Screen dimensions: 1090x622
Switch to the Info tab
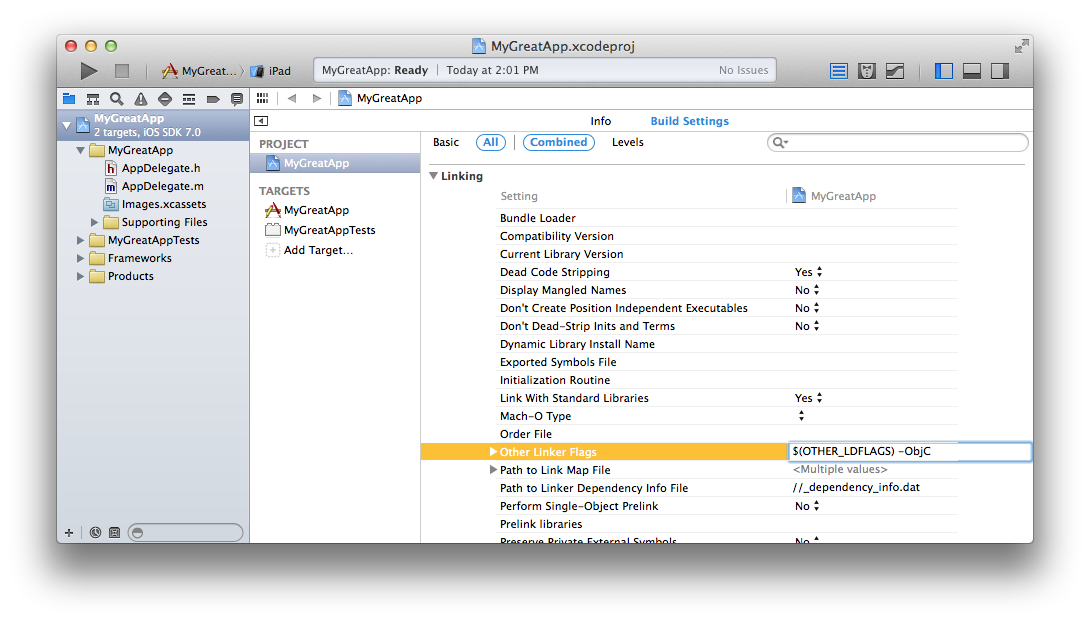click(x=600, y=121)
